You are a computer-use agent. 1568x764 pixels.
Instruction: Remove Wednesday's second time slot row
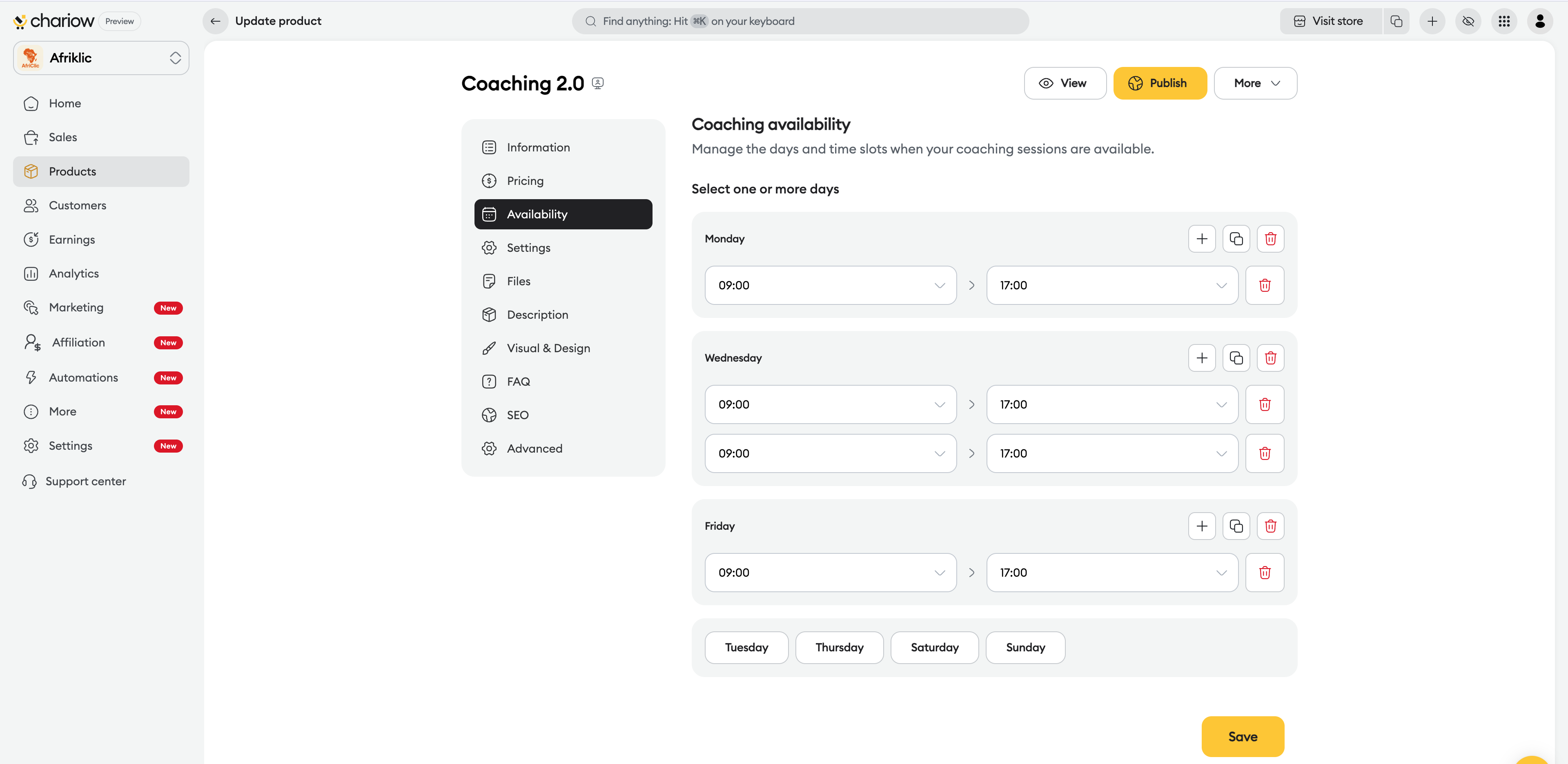1264,453
